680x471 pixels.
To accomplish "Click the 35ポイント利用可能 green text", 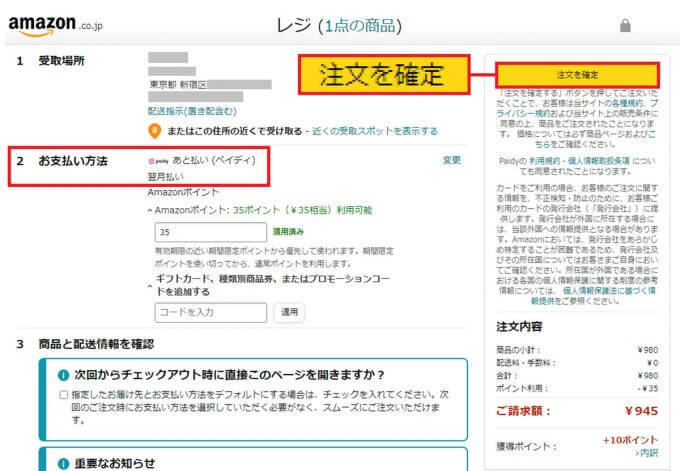I will coord(302,210).
